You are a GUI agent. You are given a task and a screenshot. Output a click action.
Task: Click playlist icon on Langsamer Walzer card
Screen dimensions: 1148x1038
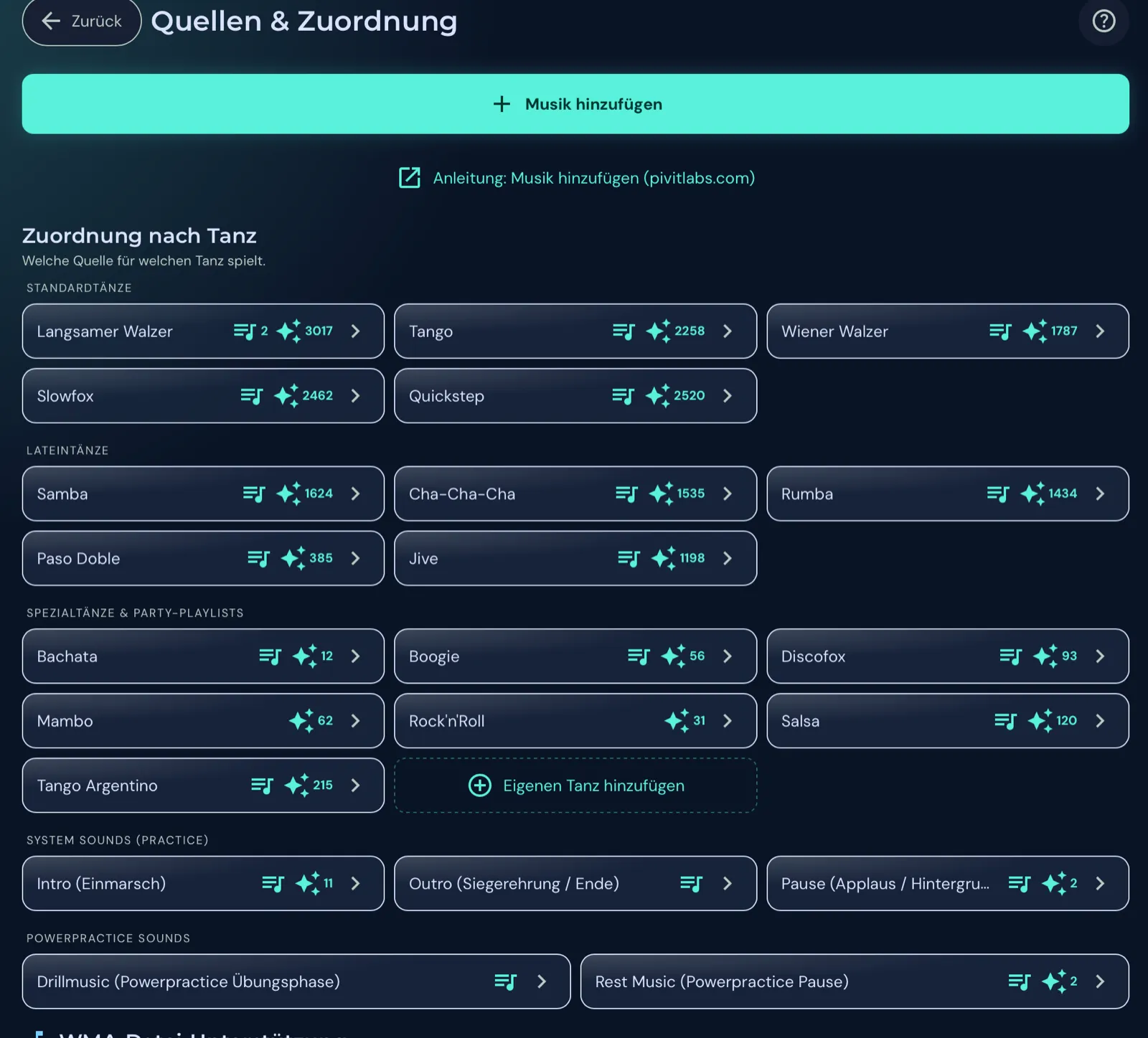click(x=245, y=331)
